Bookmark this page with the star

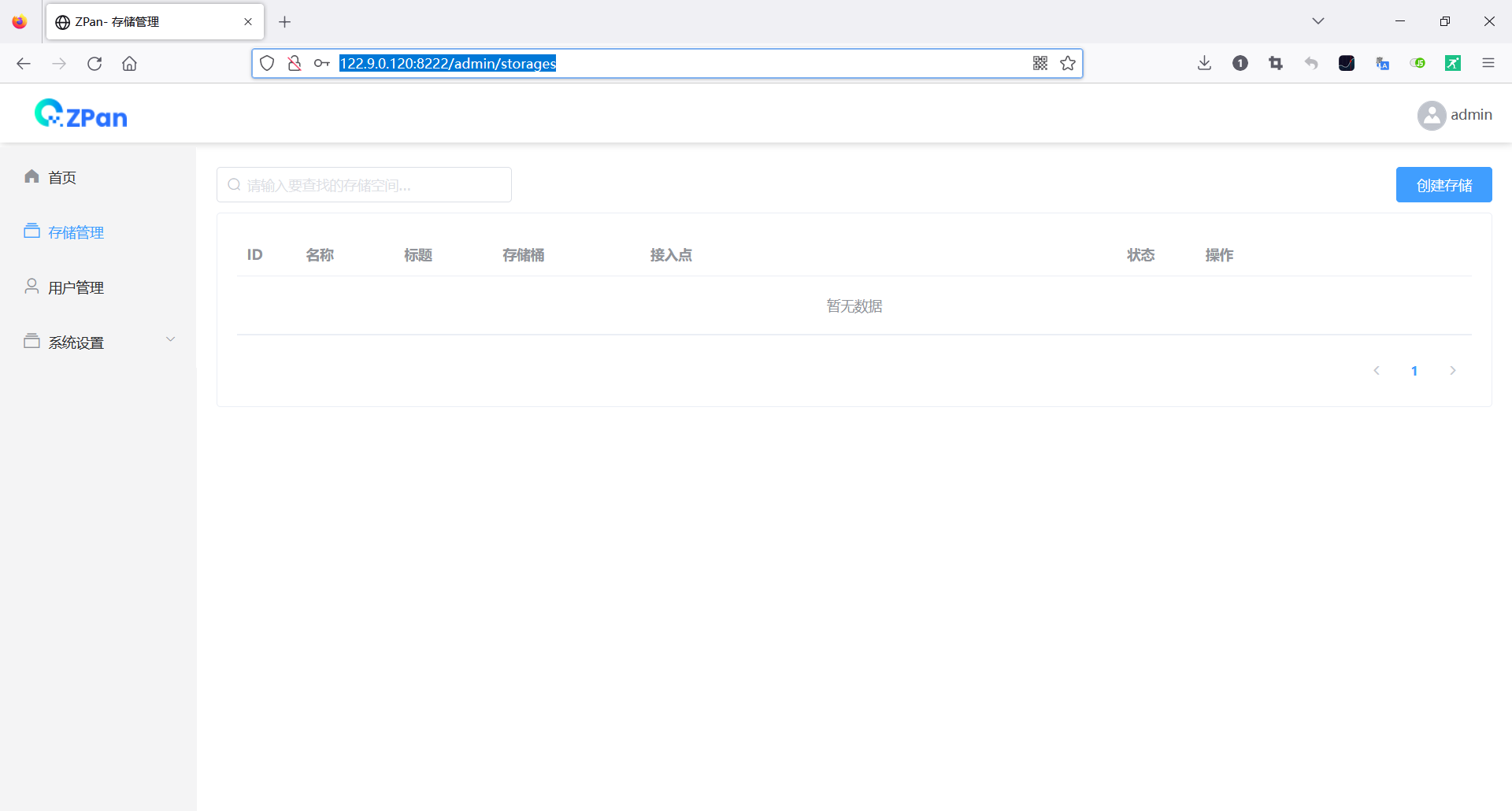(x=1069, y=63)
